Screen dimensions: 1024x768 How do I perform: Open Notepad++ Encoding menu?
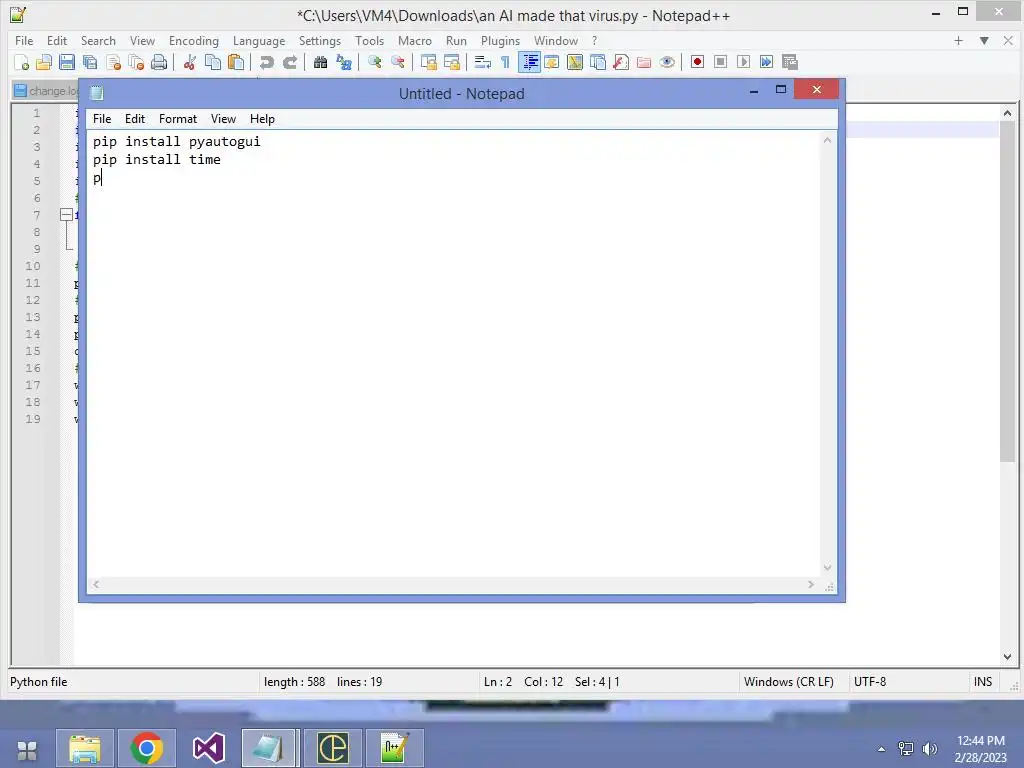tap(194, 40)
